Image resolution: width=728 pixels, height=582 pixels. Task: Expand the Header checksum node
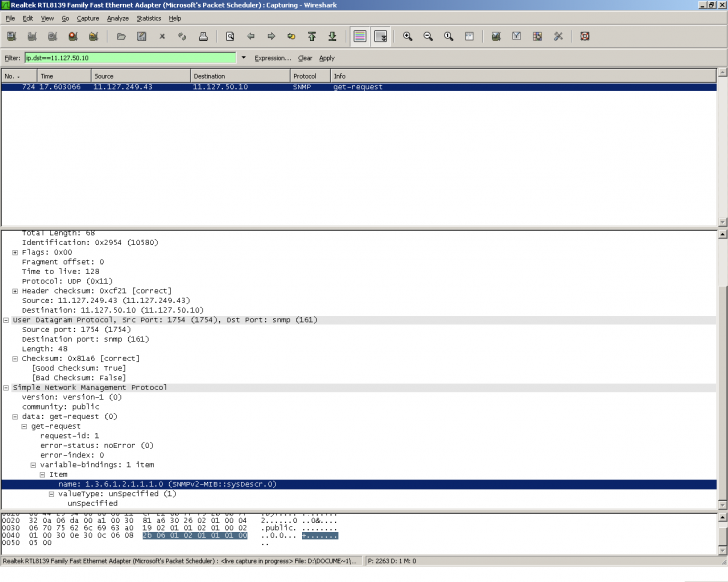coord(15,291)
